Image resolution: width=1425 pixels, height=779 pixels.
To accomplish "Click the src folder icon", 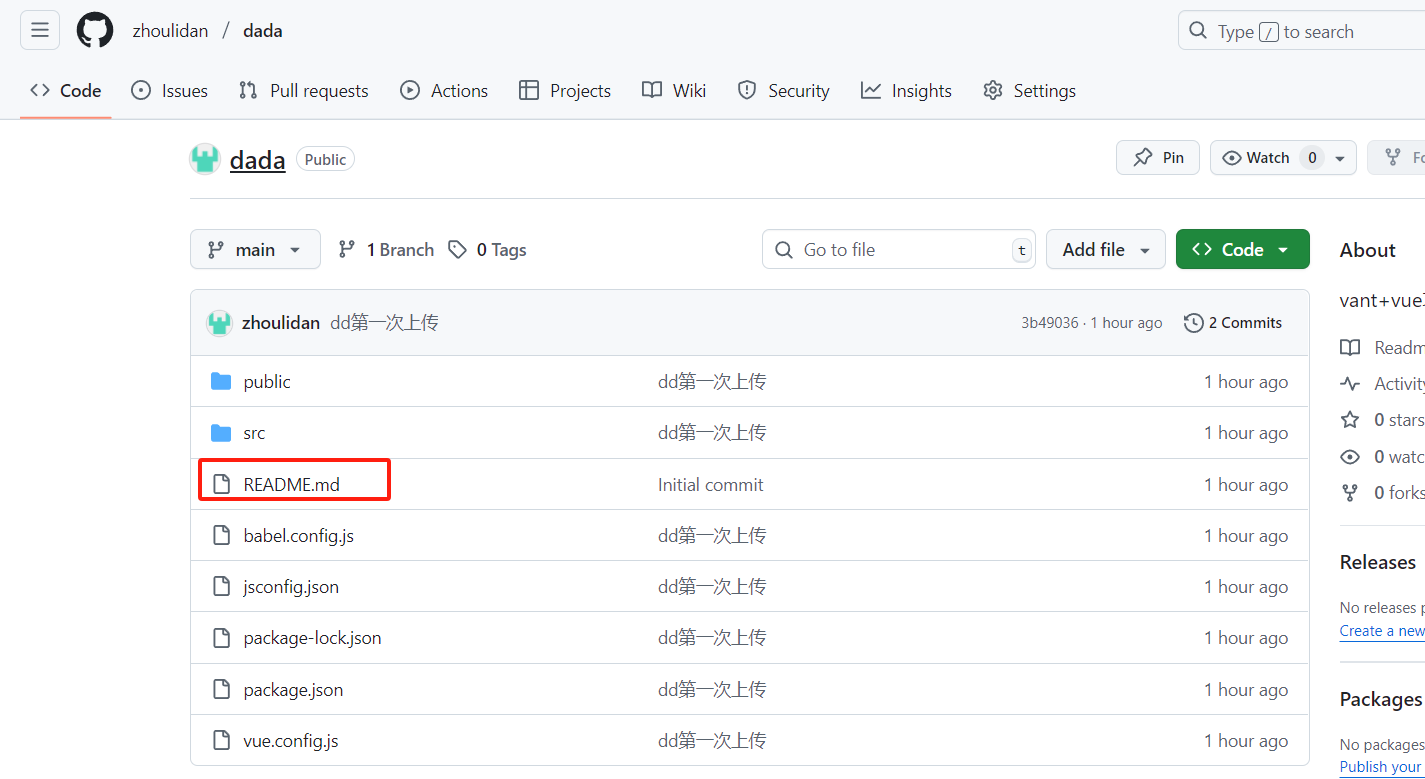I will (x=221, y=432).
